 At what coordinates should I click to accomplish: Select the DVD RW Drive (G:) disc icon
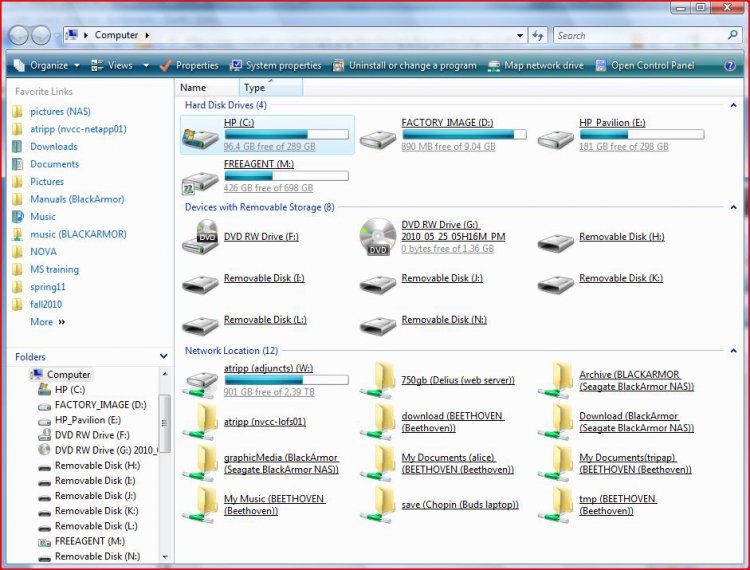click(378, 236)
